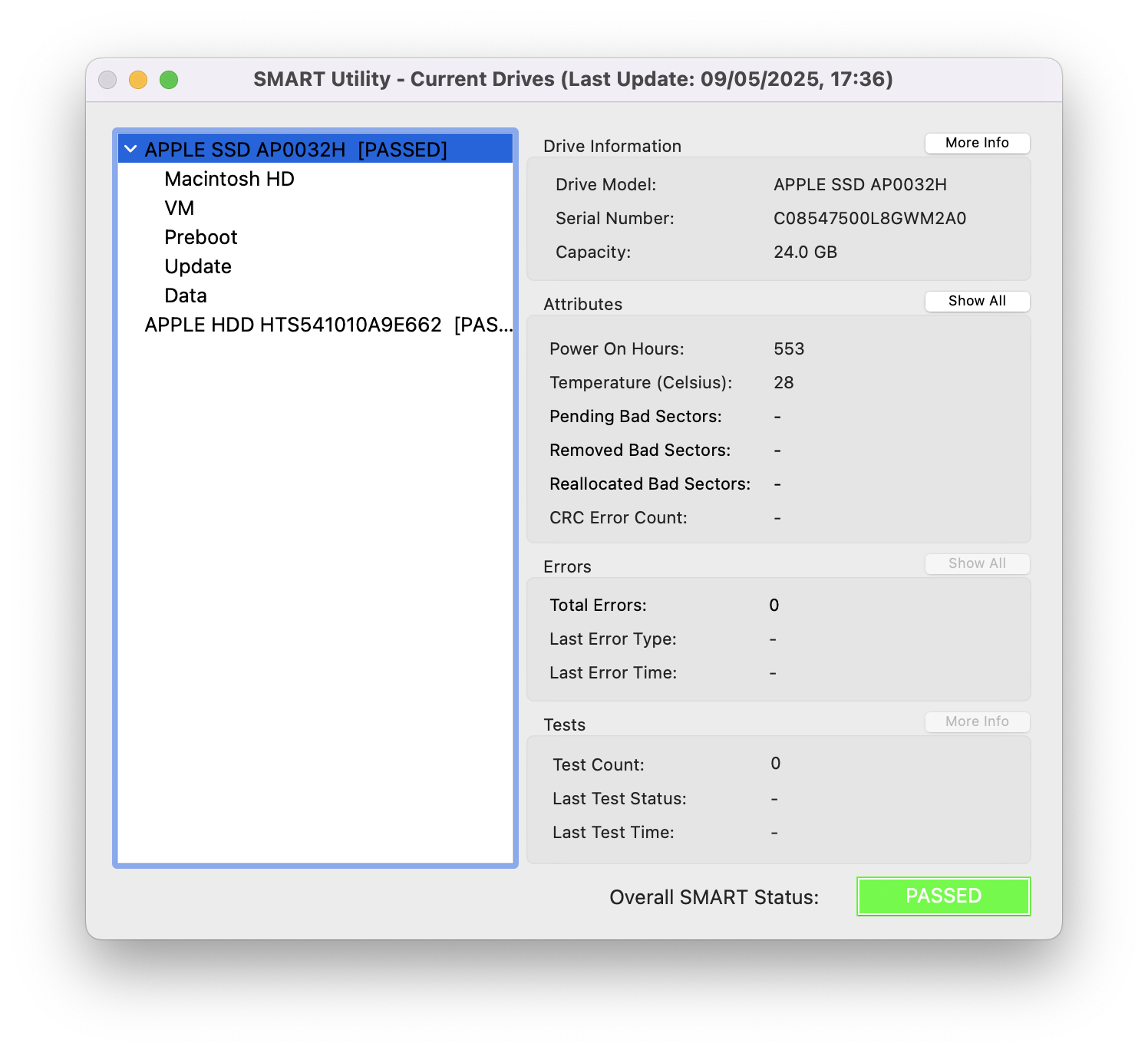Collapse the APPLE SSD AP0032H disclosure chevron
This screenshot has width=1148, height=1053.
[130, 149]
